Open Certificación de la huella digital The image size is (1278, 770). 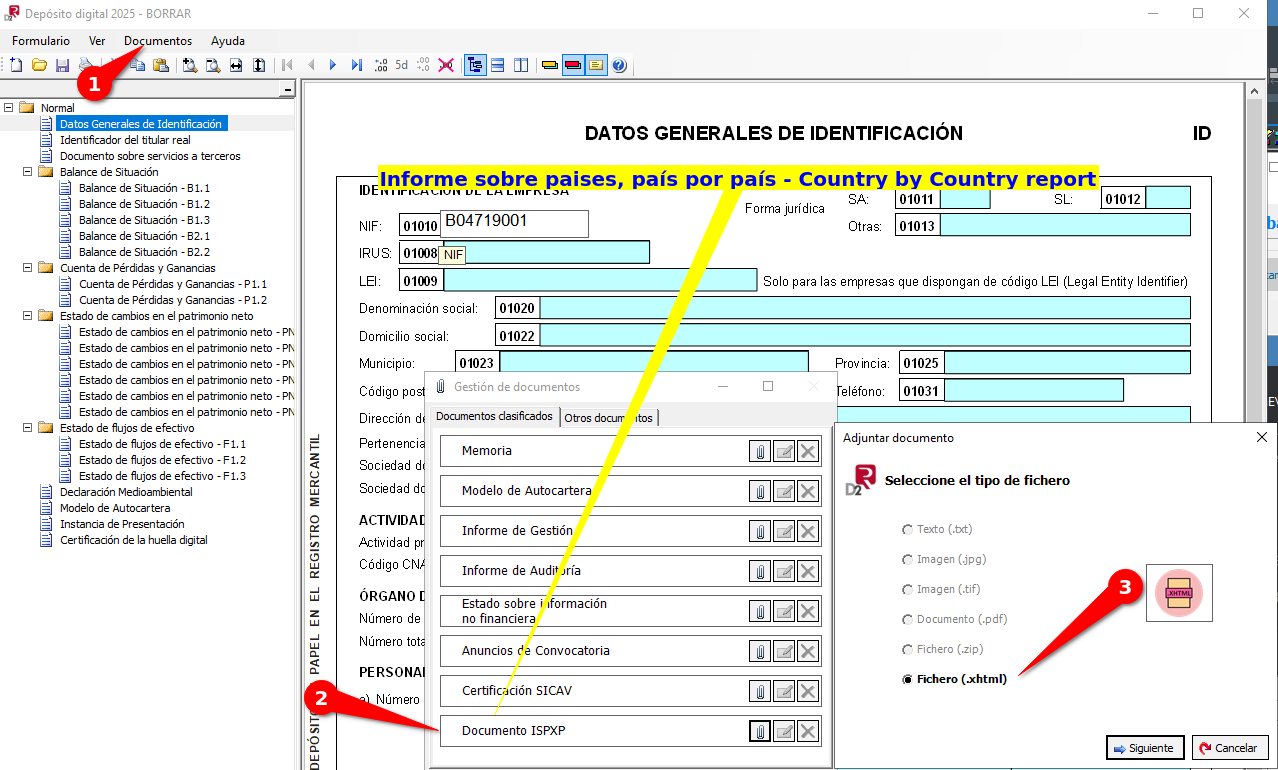pos(134,540)
